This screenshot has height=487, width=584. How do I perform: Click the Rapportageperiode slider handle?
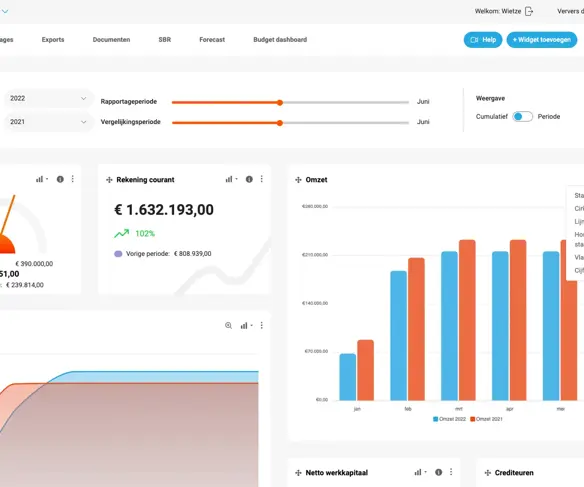coord(280,102)
